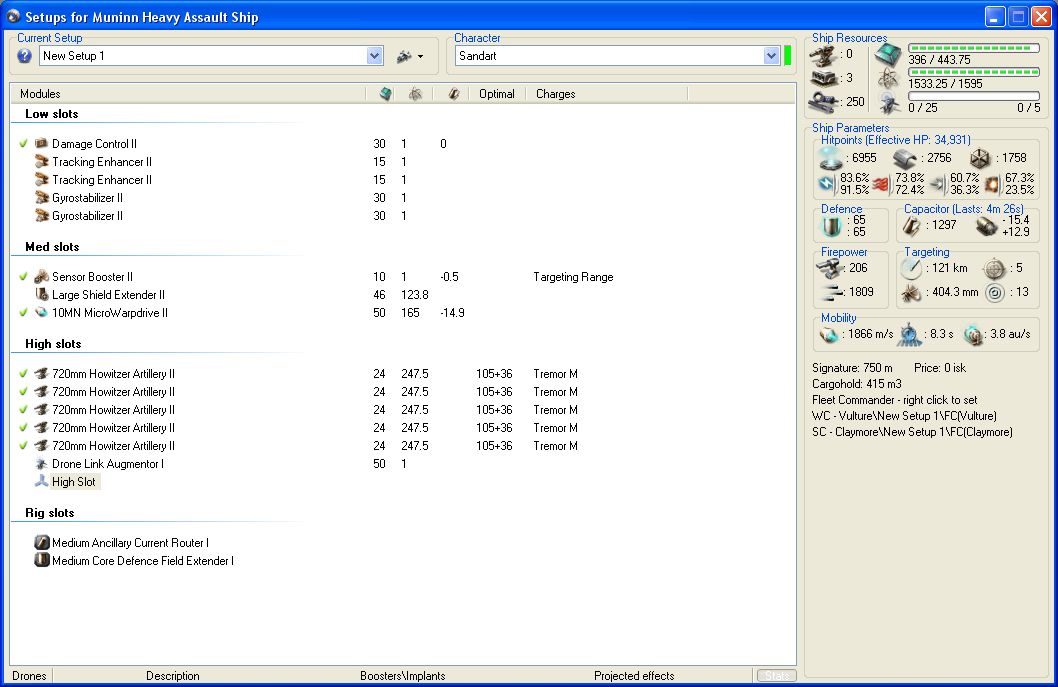Click the armor hitpoints icon
The image size is (1058, 687).
coord(906,158)
